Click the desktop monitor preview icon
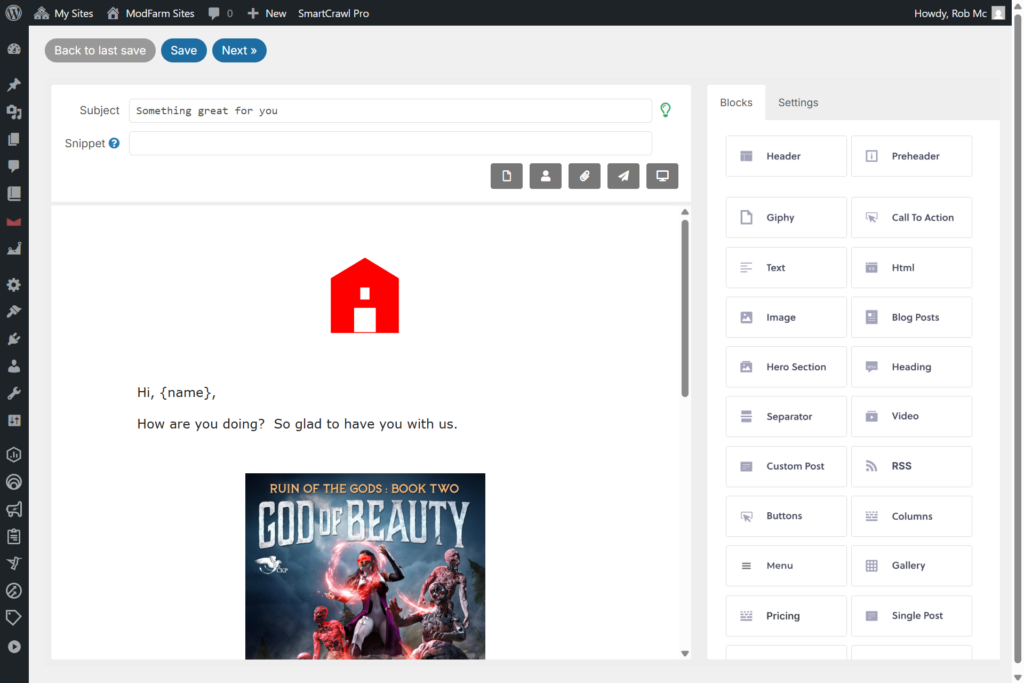1024x683 pixels. click(x=662, y=176)
